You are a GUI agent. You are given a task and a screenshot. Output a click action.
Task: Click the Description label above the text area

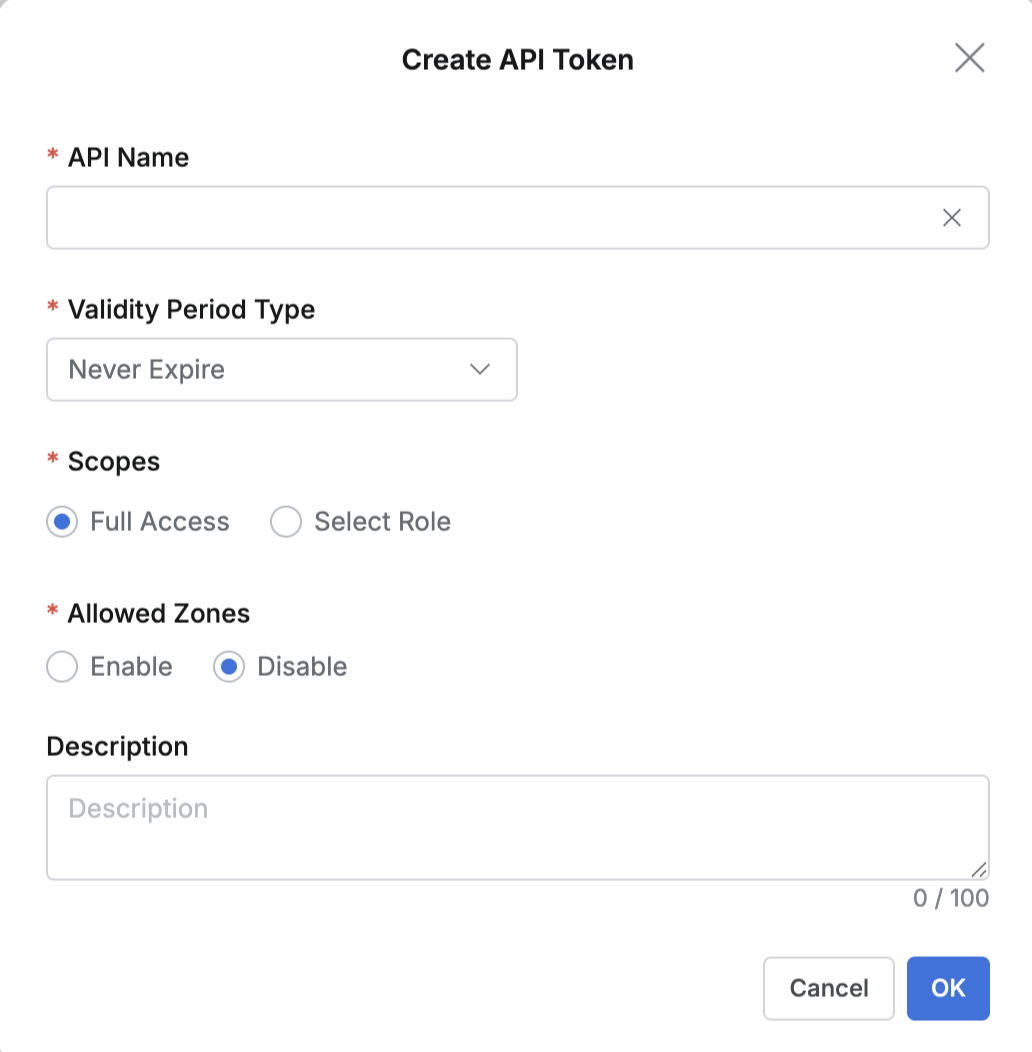point(117,747)
